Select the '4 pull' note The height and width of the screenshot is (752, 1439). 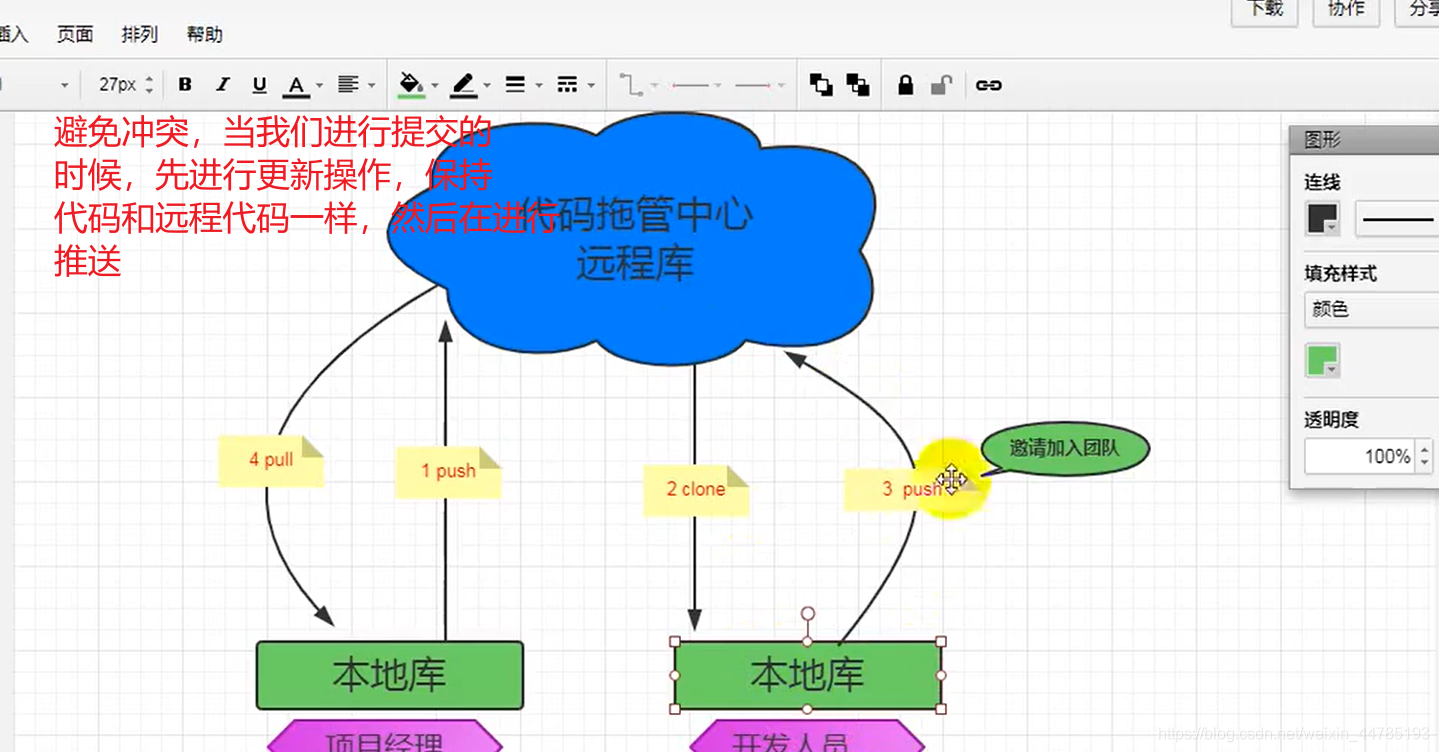coord(271,460)
